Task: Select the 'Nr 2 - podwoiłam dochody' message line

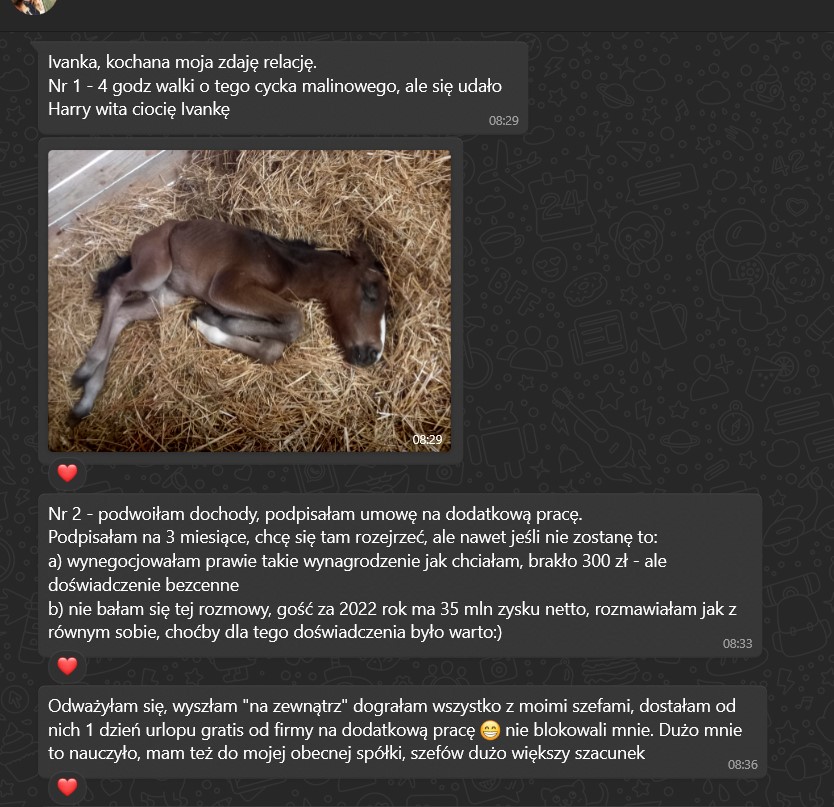Action: click(315, 514)
